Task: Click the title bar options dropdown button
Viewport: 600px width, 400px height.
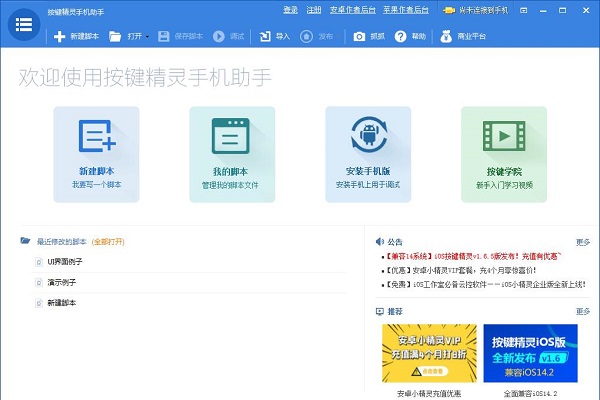Action: tap(524, 10)
